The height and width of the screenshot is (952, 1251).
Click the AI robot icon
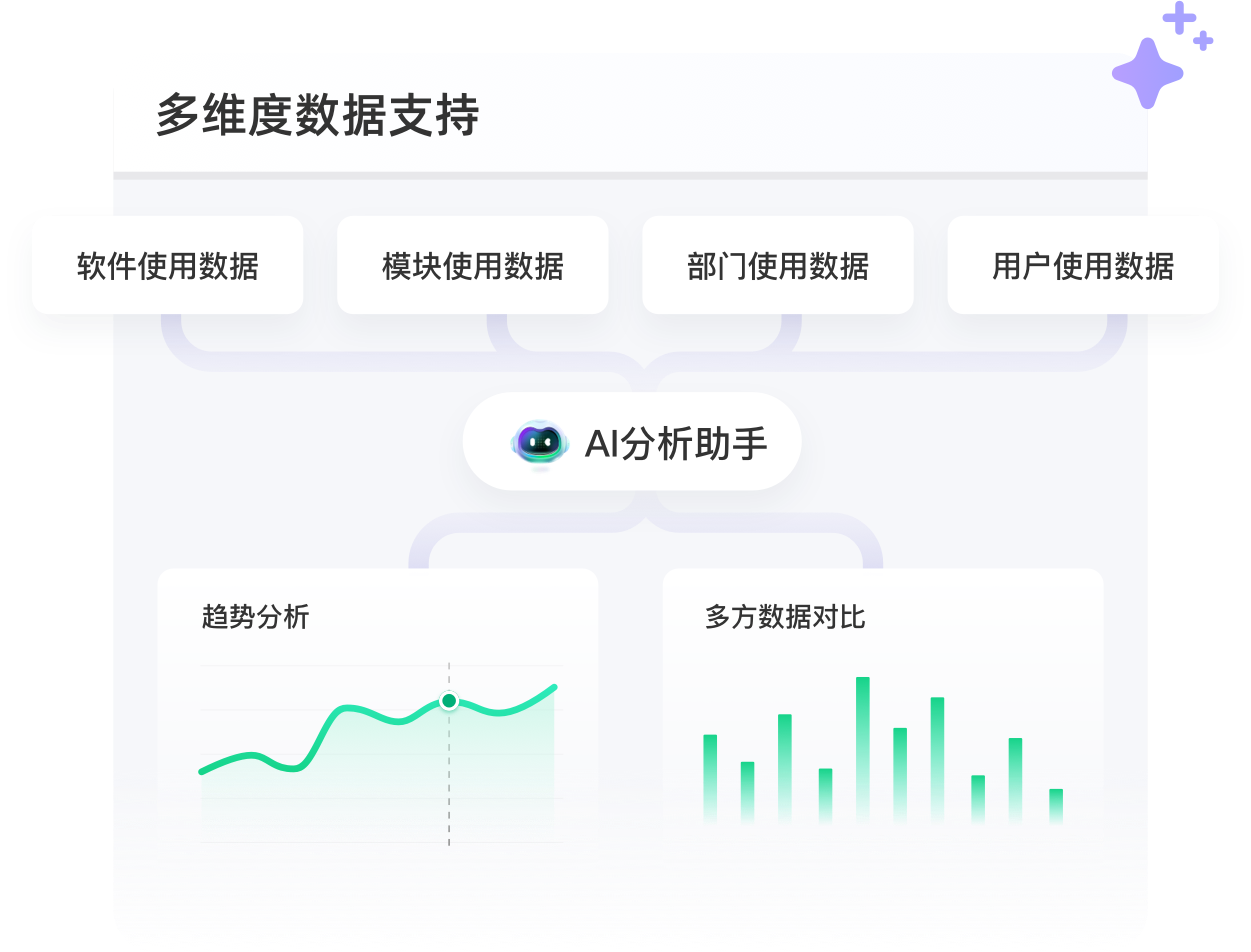click(538, 440)
